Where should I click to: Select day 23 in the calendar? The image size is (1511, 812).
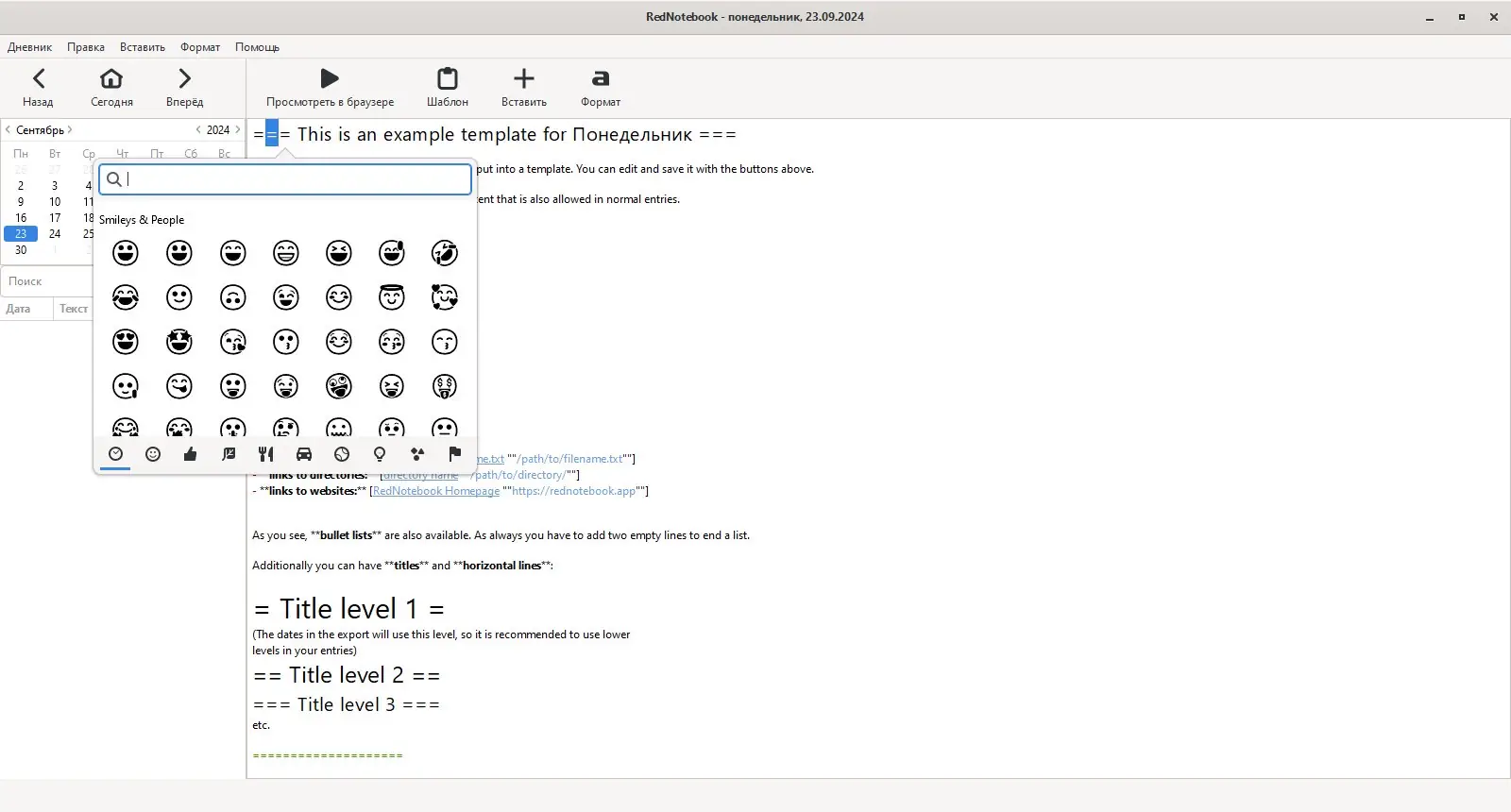tap(21, 234)
